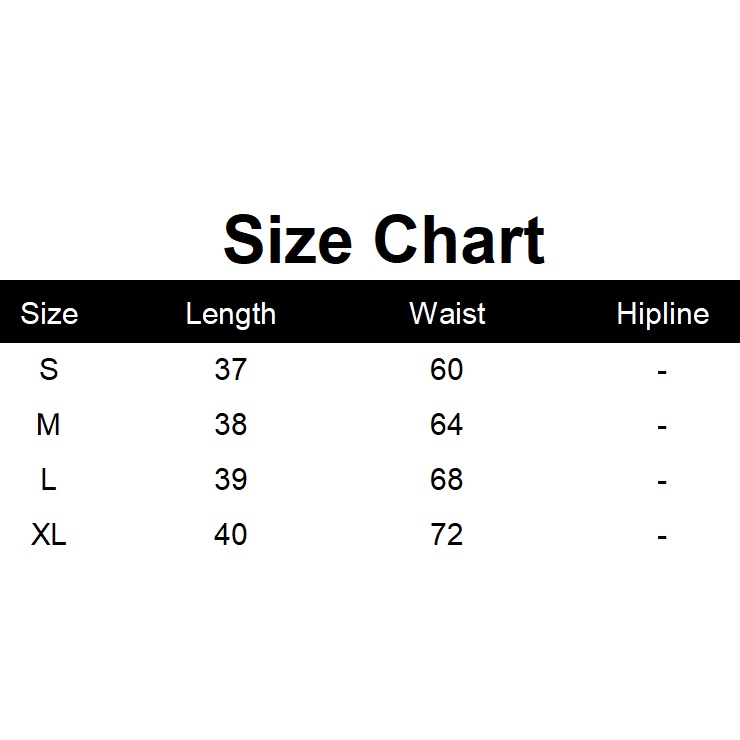740x740 pixels.
Task: Select the Size column header
Action: tap(49, 314)
